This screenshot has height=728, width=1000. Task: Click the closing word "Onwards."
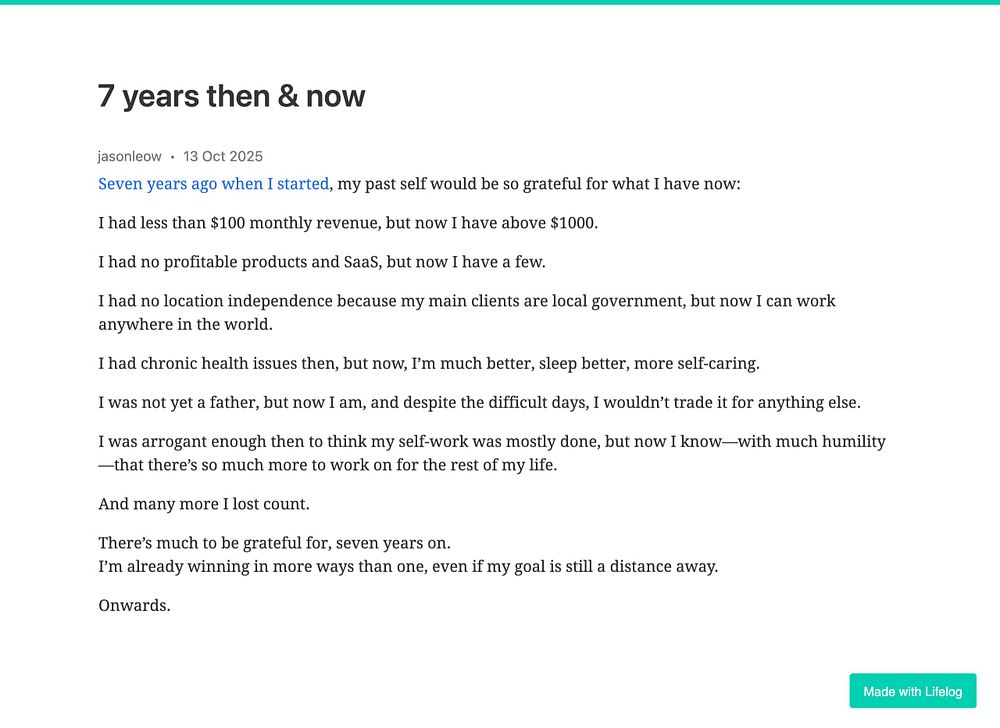click(x=135, y=606)
